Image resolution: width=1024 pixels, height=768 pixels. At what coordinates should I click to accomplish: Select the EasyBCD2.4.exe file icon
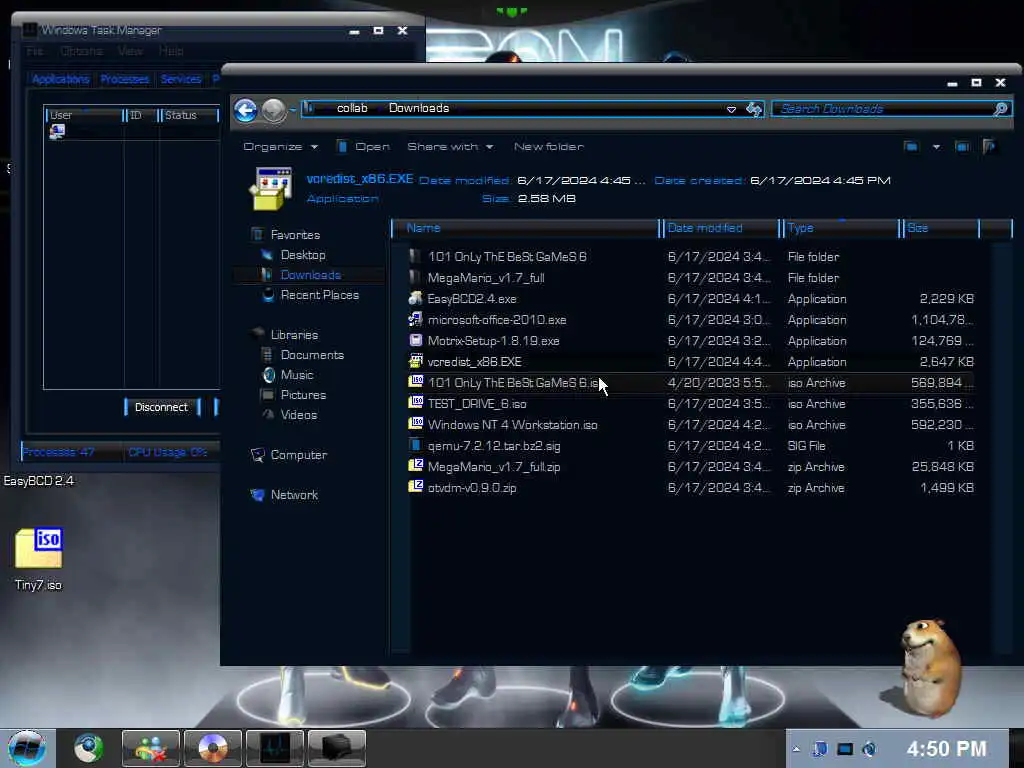415,298
